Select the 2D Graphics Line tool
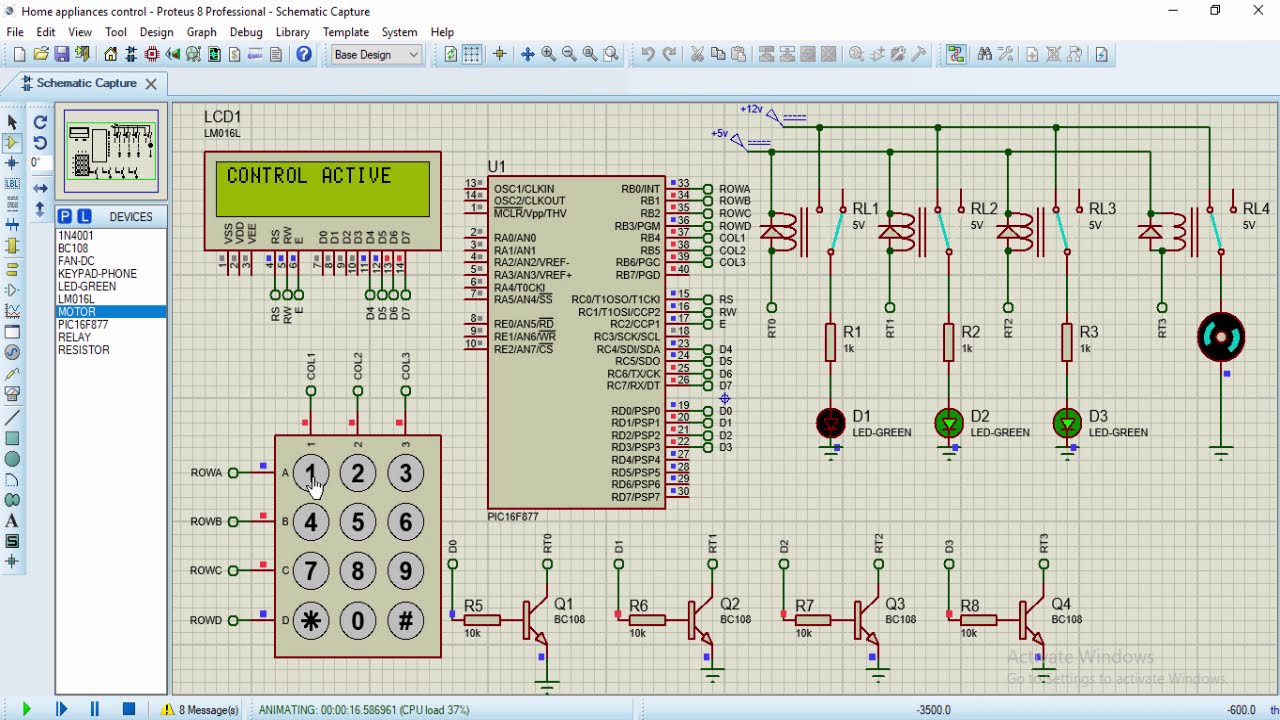The height and width of the screenshot is (720, 1280). (x=12, y=417)
